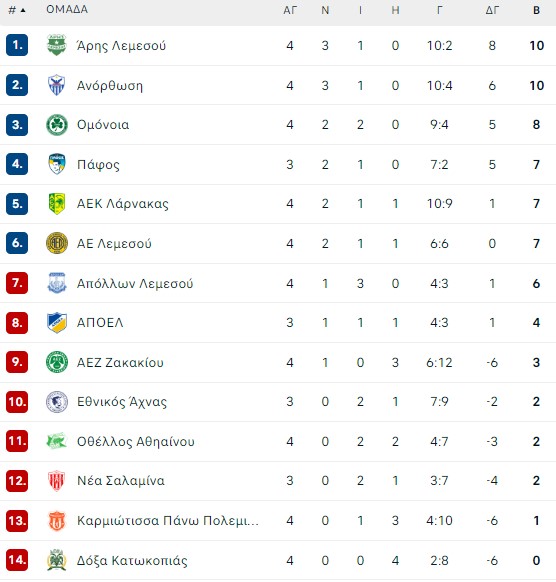Click the Δόξα Κατωκοπιάς club crest
556x582 pixels.
(57, 560)
